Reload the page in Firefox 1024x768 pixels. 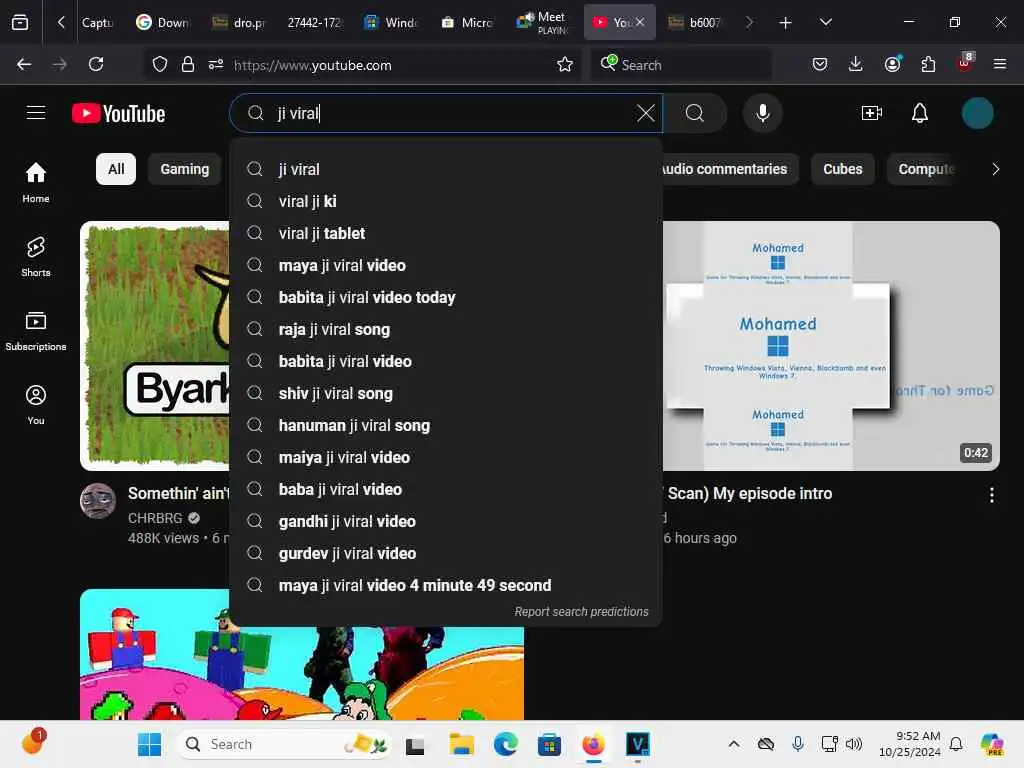tap(96, 64)
